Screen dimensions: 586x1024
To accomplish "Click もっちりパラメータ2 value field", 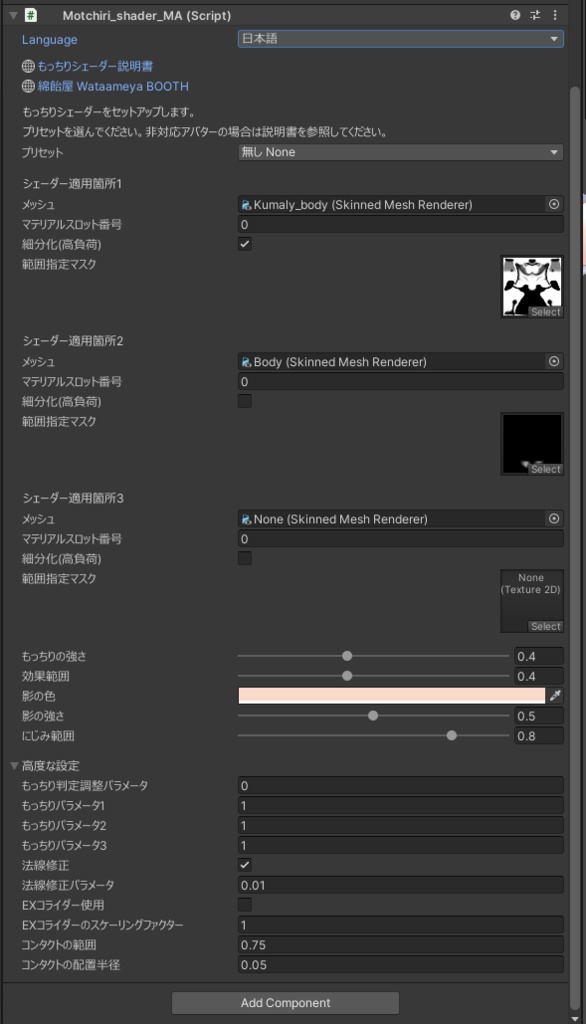I will (x=400, y=825).
